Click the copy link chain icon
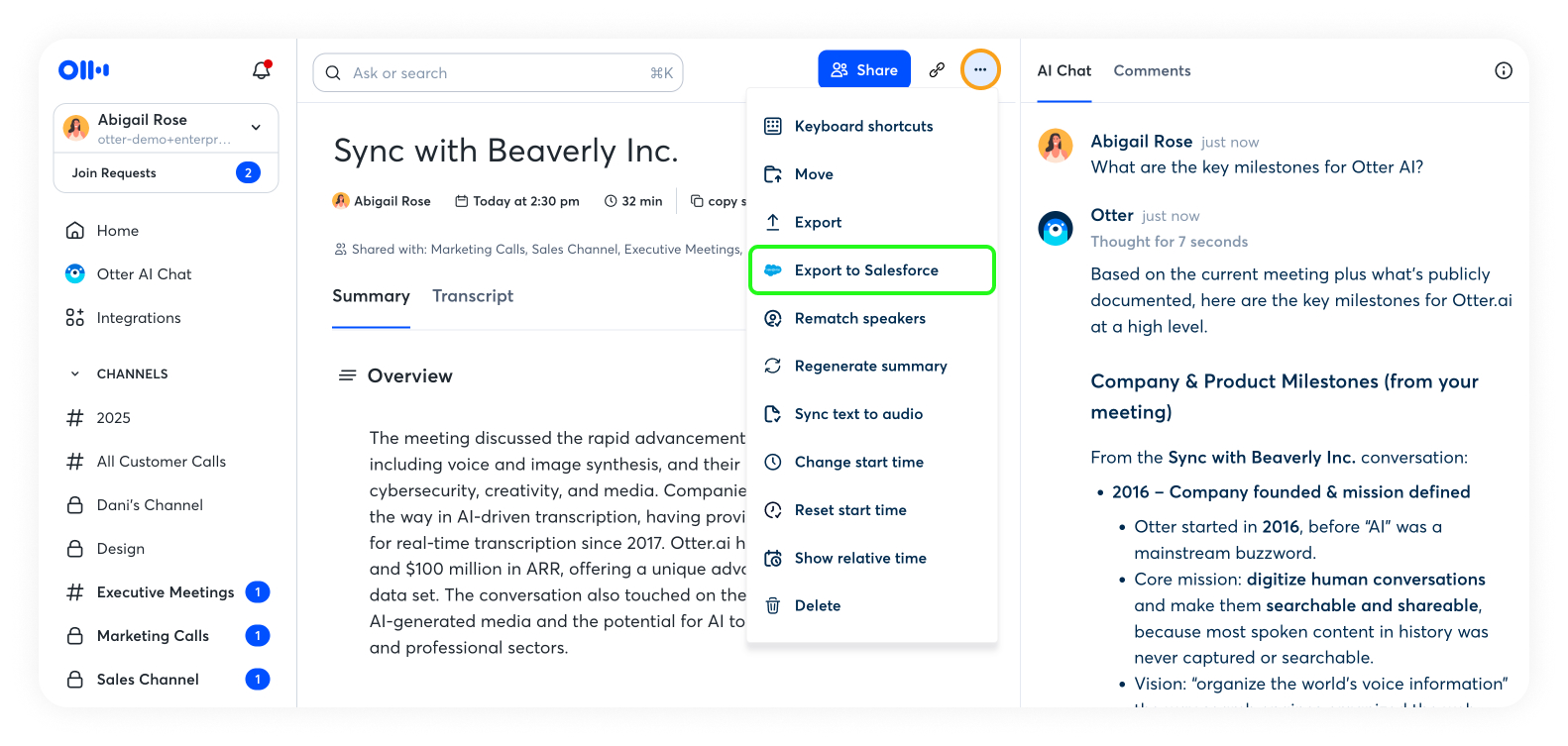Image resolution: width=1568 pixels, height=746 pixels. [x=937, y=69]
